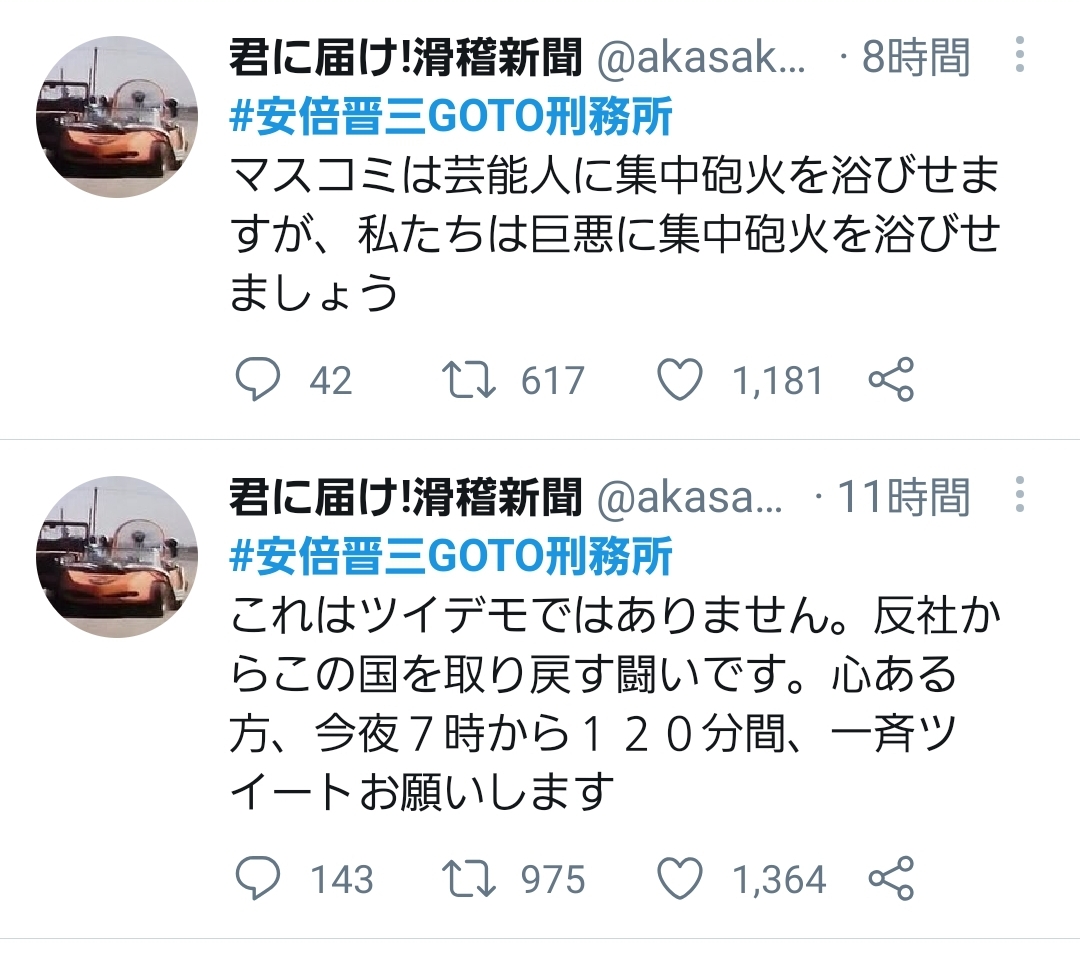
Task: Like the tweet with 1,364 likes
Action: point(681,879)
